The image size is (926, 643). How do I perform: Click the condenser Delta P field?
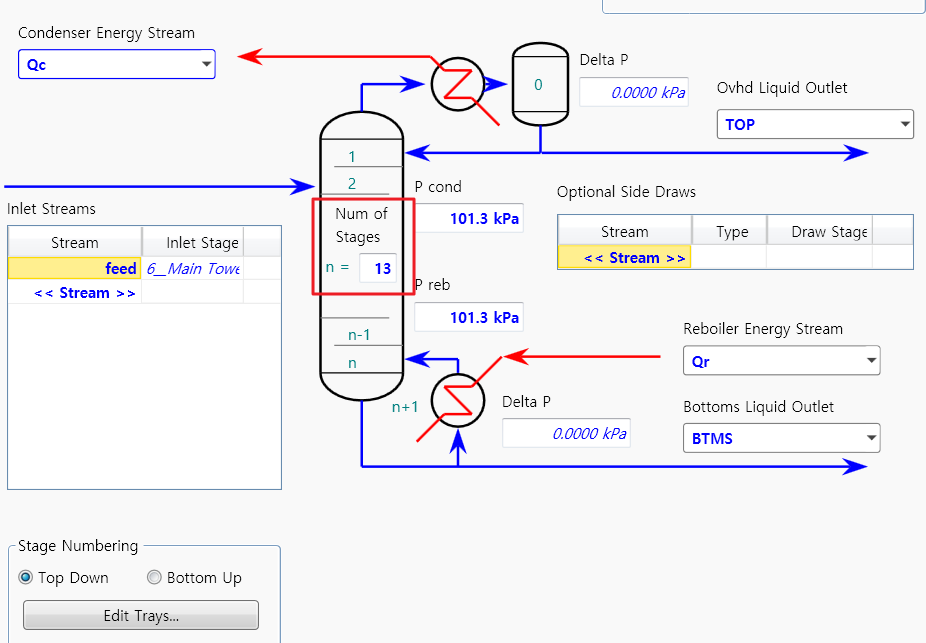click(634, 93)
